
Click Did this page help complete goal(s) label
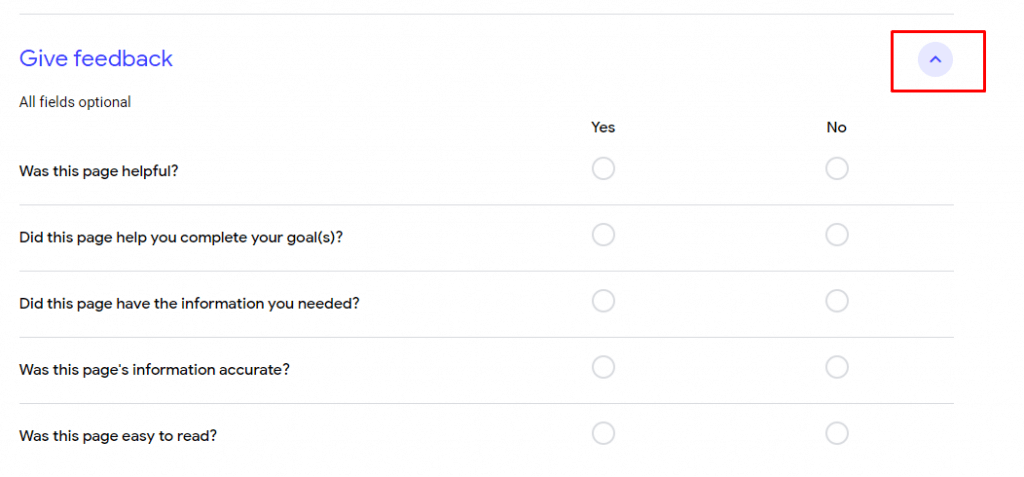[x=182, y=237]
